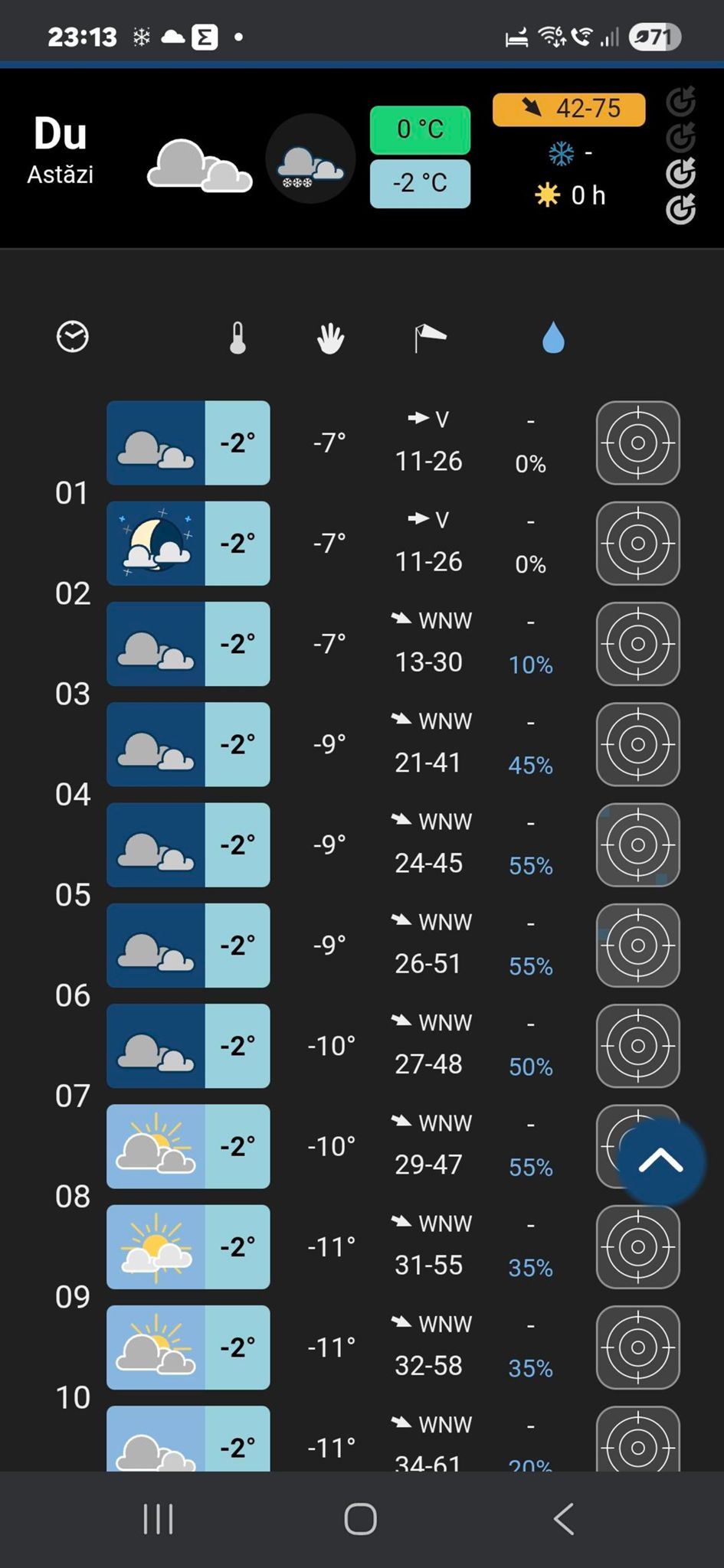This screenshot has width=724, height=1568.
Task: Tap the windsock wind column icon
Action: (429, 338)
